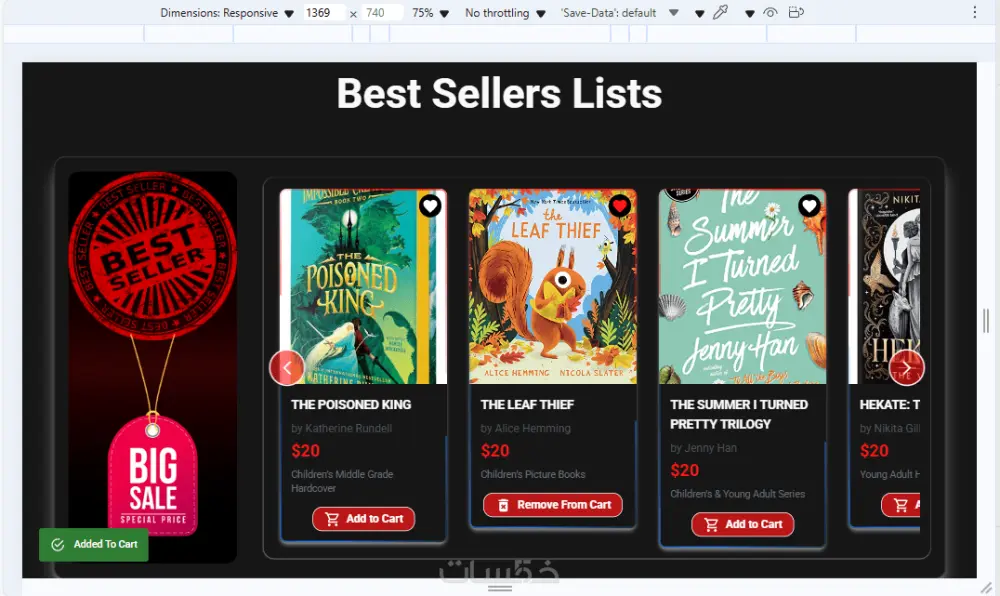Open the Dimensions: Responsive dropdown

tap(227, 13)
